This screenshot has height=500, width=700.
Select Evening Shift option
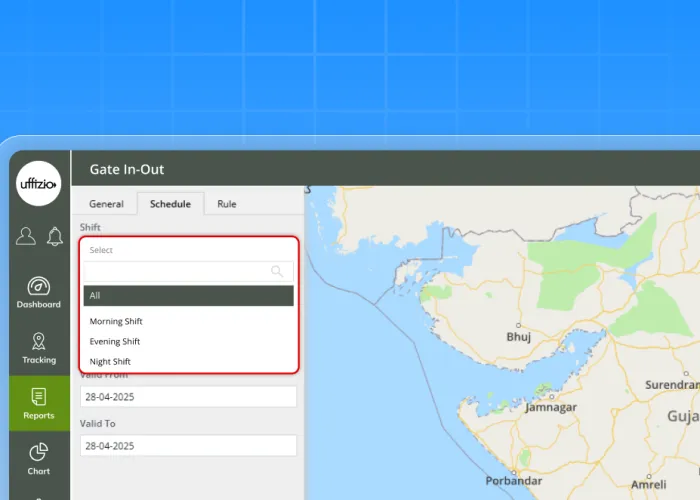[115, 342]
